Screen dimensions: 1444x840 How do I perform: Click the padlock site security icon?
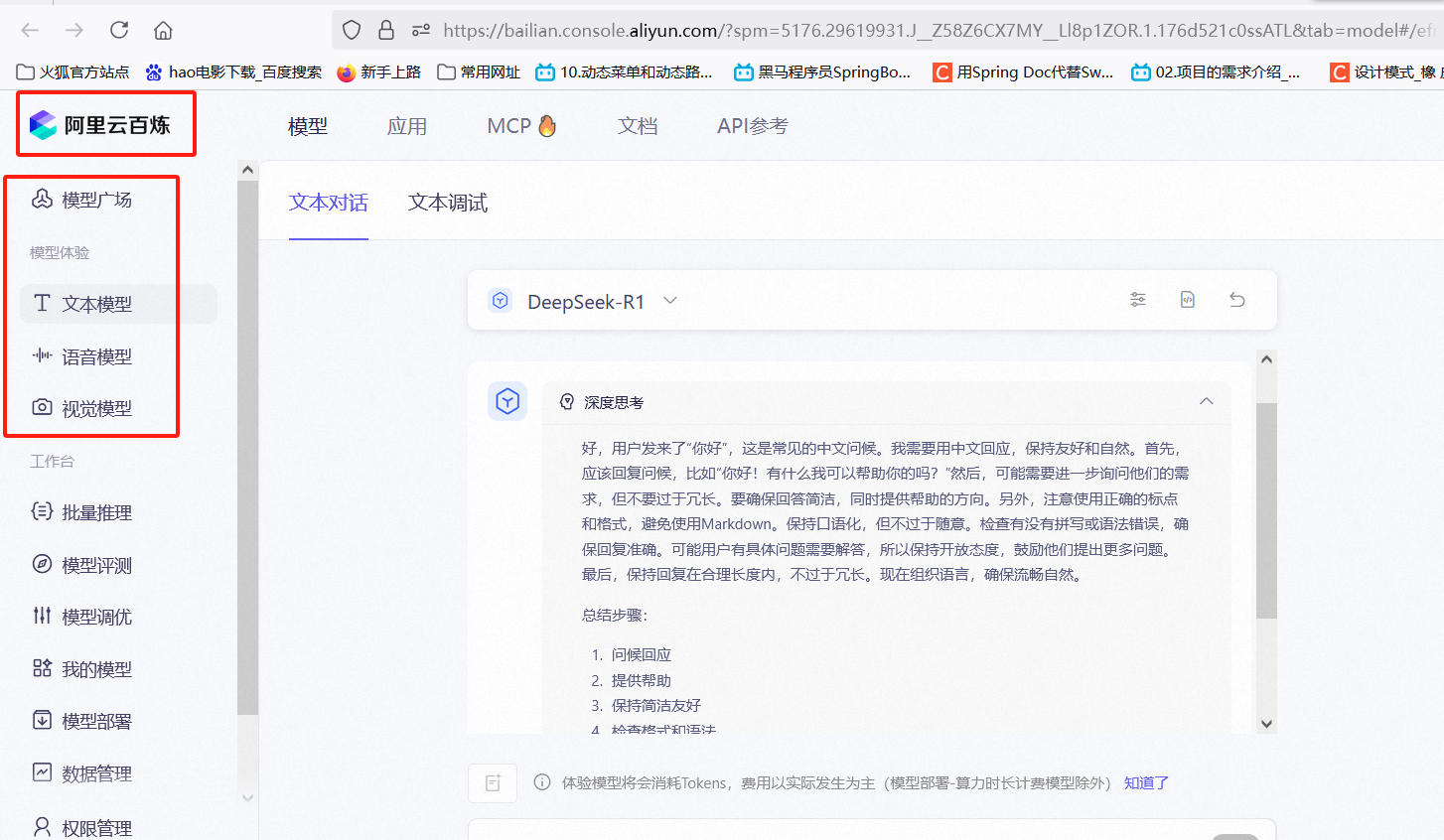(386, 30)
